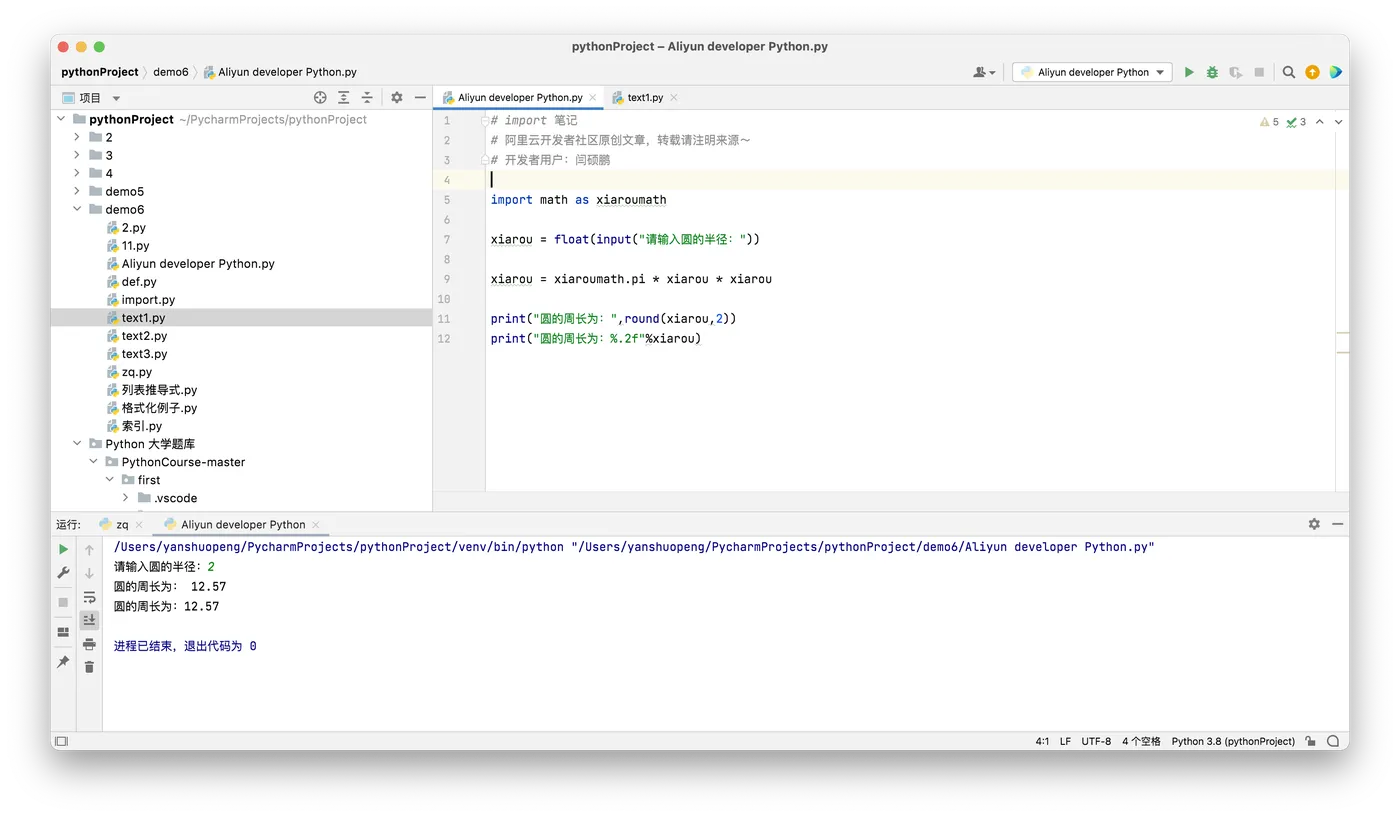This screenshot has width=1400, height=817.
Task: Select 11.py in project tree
Action: coord(136,245)
